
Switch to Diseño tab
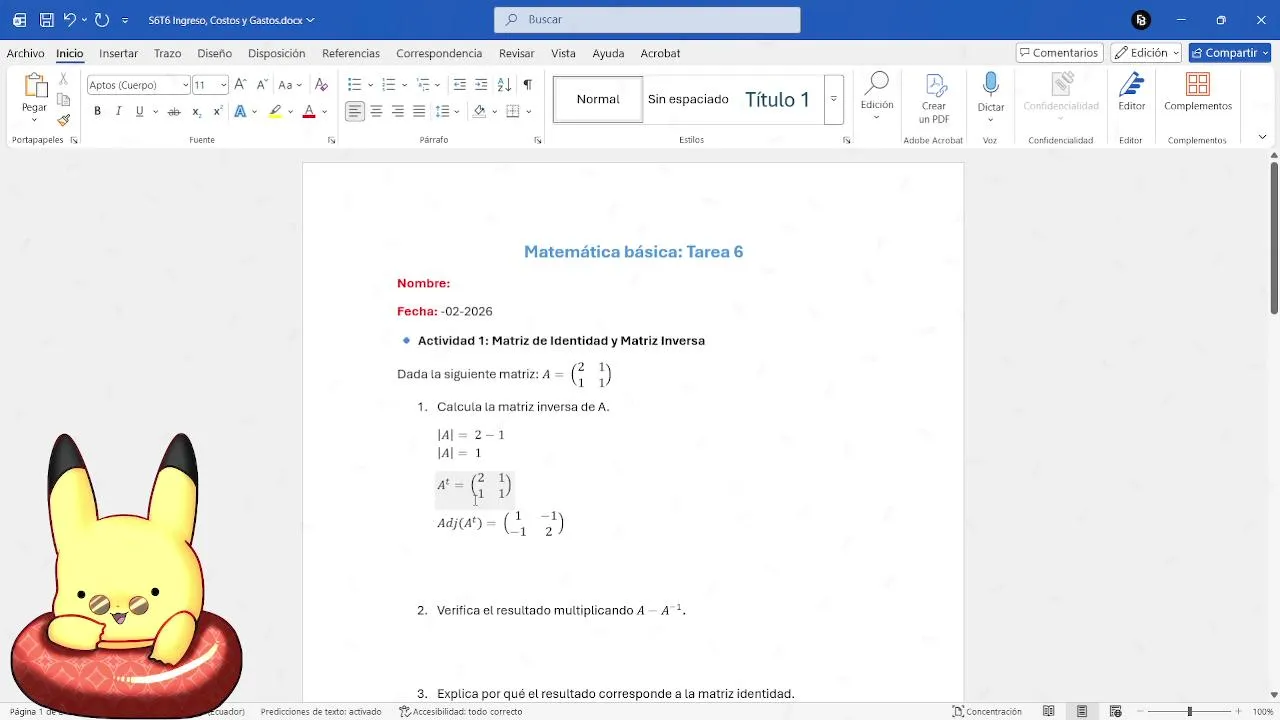point(214,53)
